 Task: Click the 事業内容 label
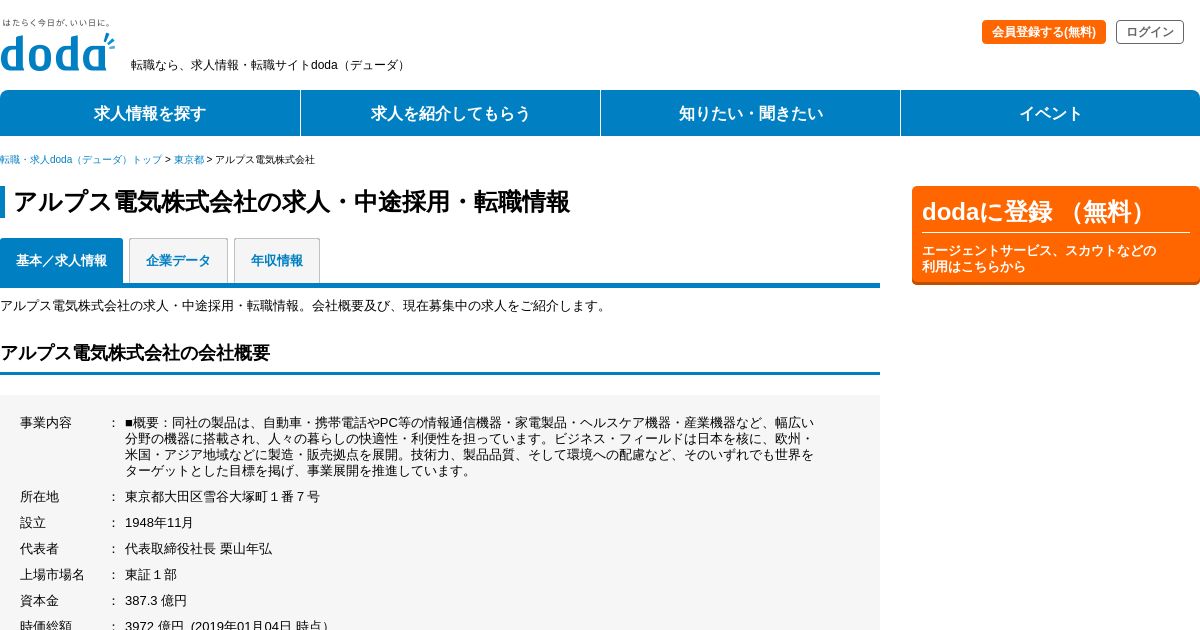[x=46, y=423]
